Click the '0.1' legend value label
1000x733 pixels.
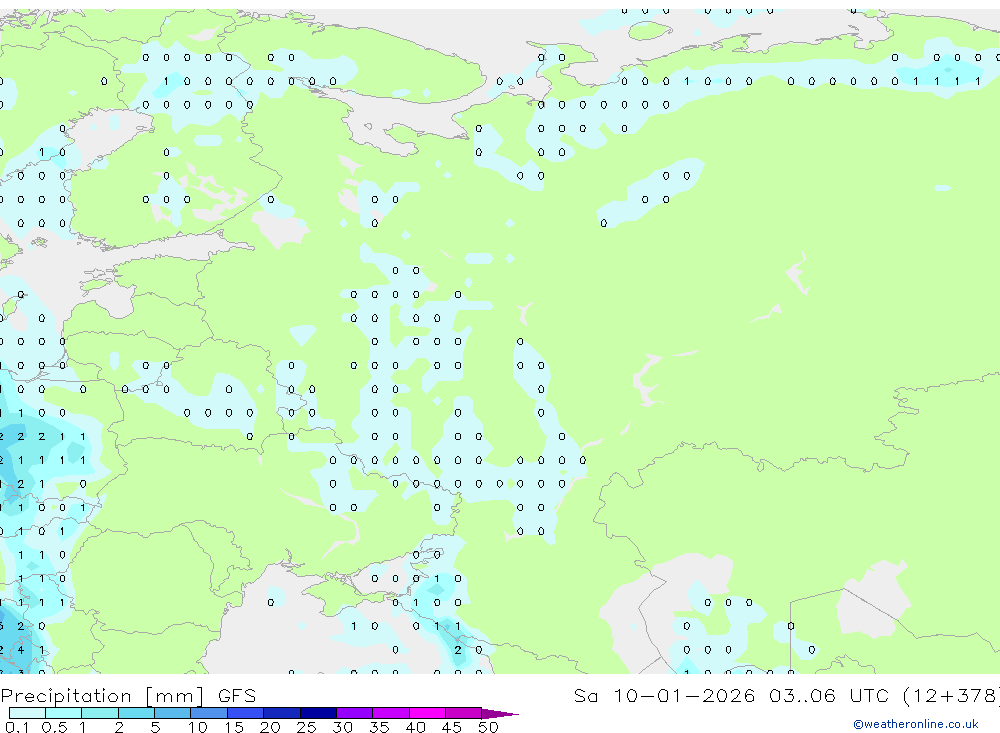pos(17,727)
